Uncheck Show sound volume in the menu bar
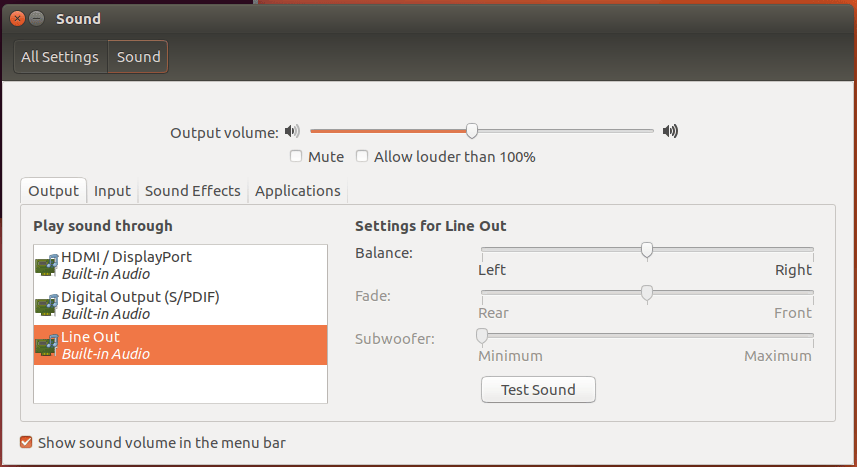 click(x=26, y=442)
